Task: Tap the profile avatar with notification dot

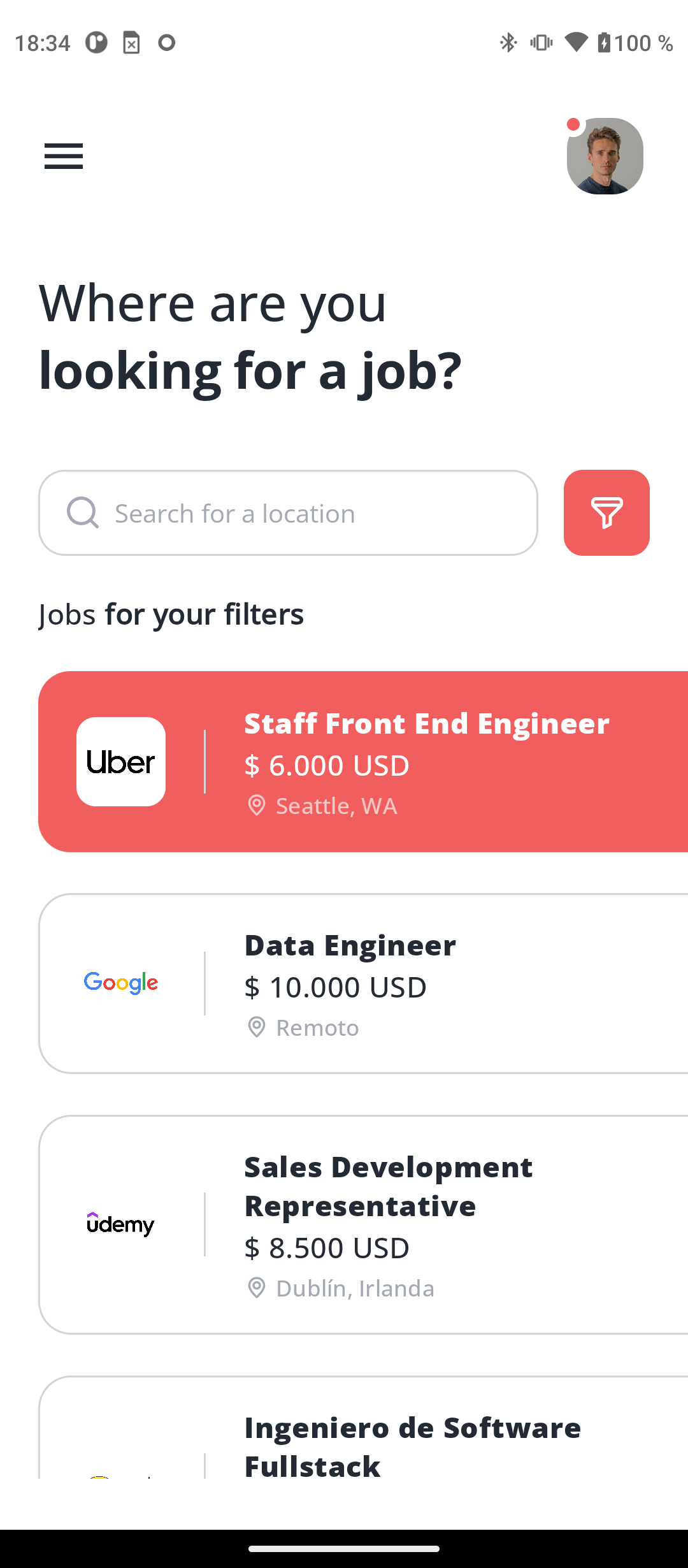Action: pyautogui.click(x=605, y=156)
